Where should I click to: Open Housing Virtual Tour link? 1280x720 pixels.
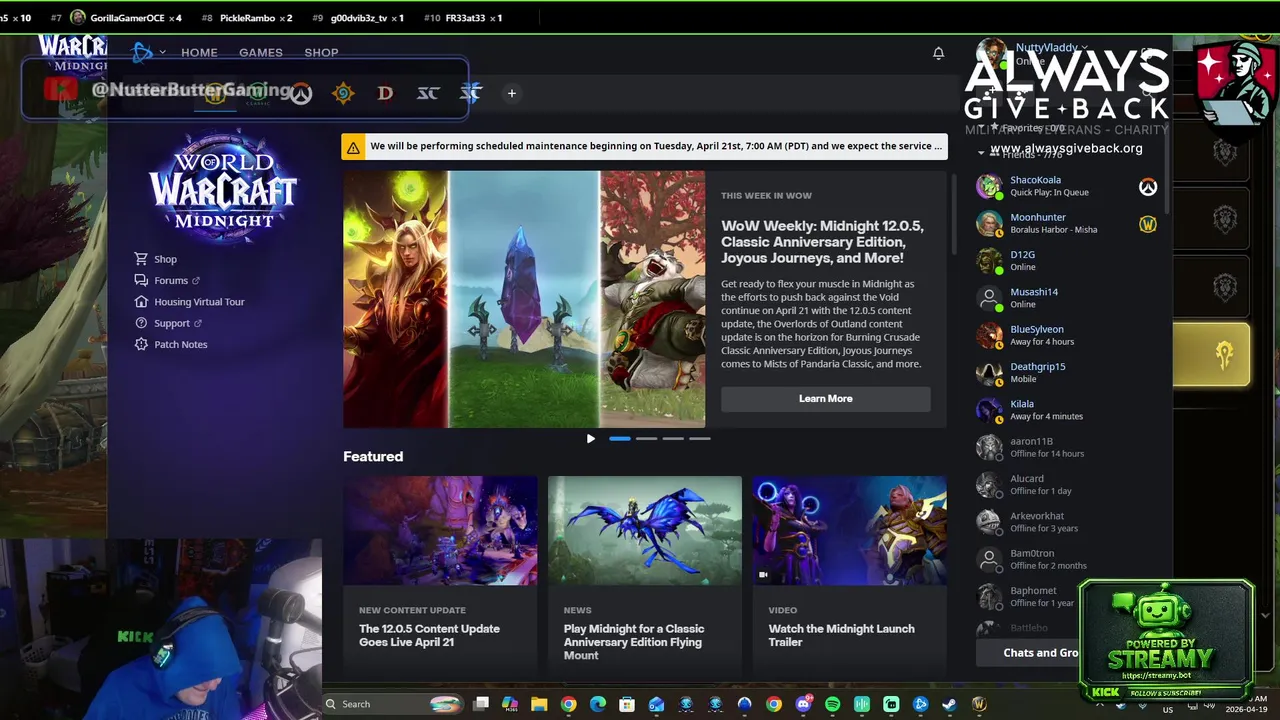(x=189, y=302)
